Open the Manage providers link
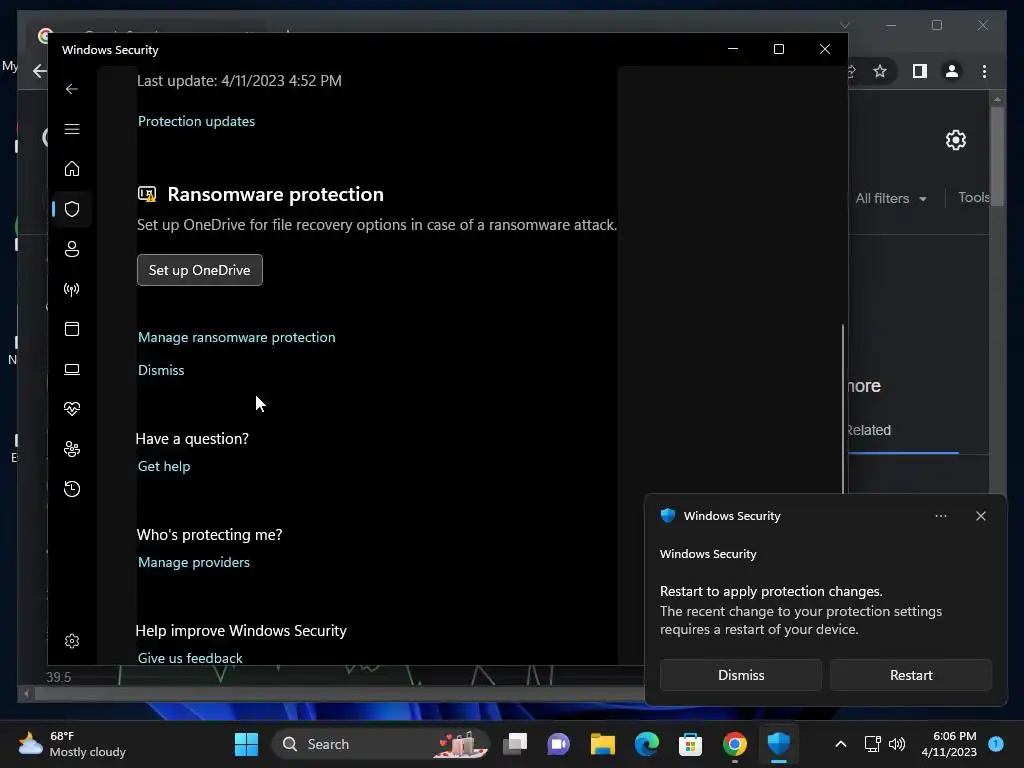Screen dimensions: 1024x768 pos(194,562)
